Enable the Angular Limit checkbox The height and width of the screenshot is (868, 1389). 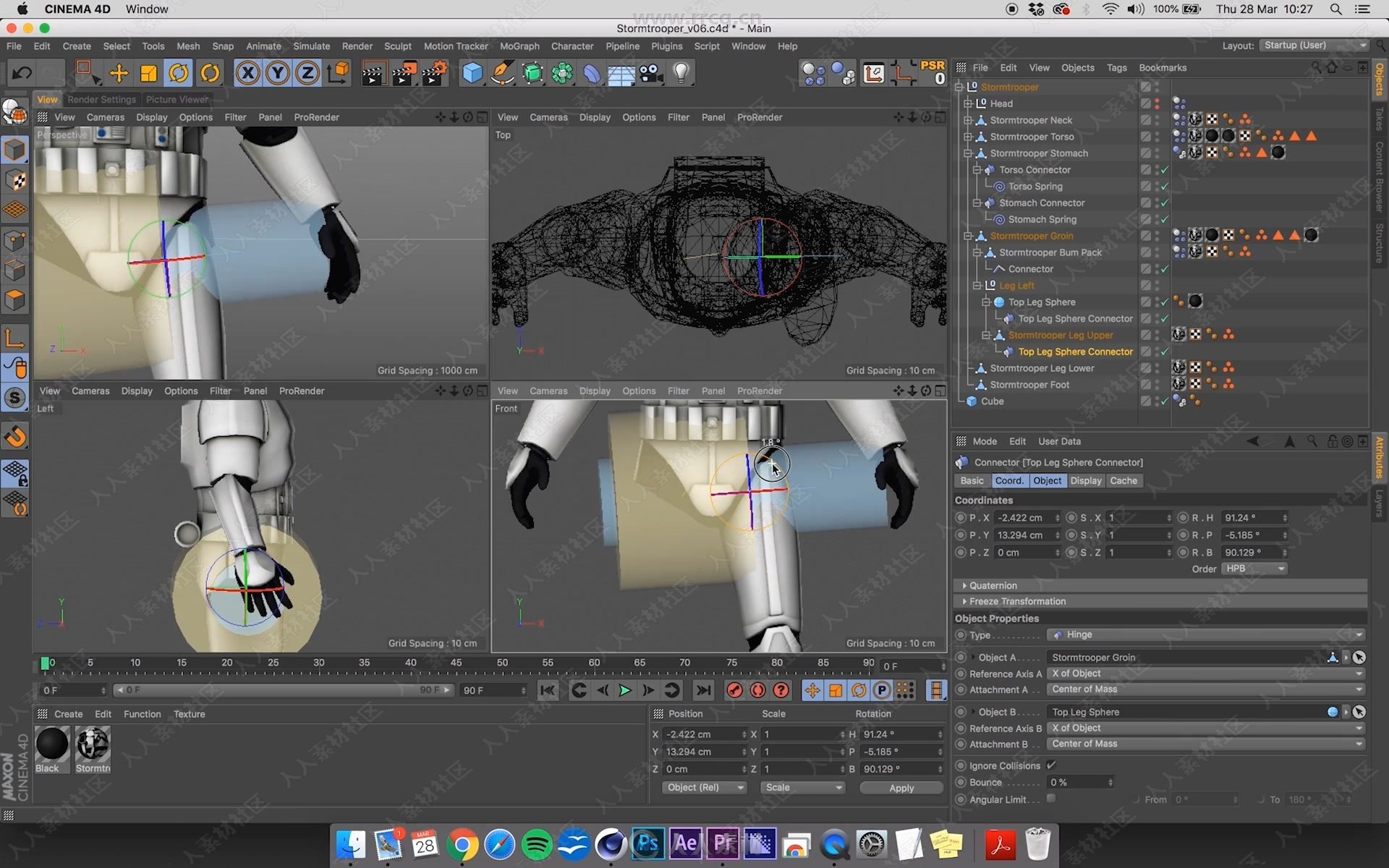(x=1051, y=799)
